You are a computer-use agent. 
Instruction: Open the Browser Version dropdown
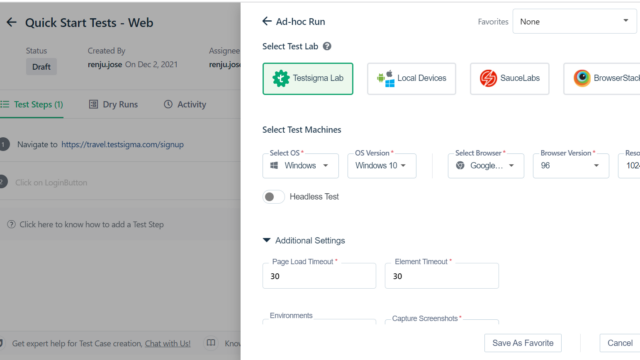point(571,166)
